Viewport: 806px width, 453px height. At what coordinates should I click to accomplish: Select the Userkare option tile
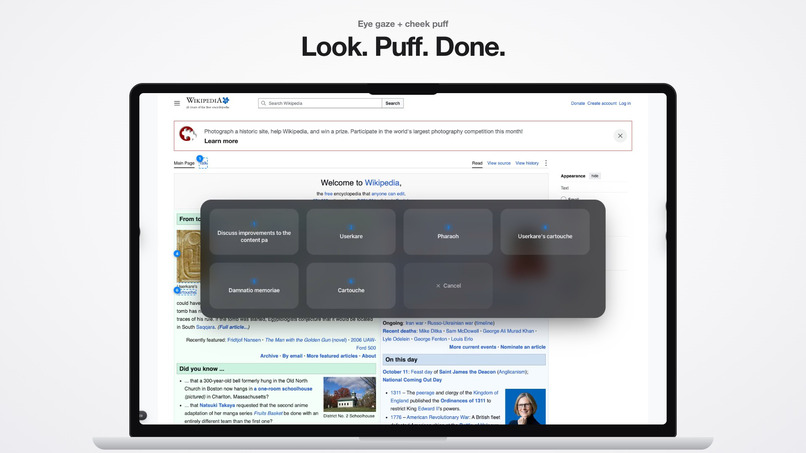[x=351, y=231]
